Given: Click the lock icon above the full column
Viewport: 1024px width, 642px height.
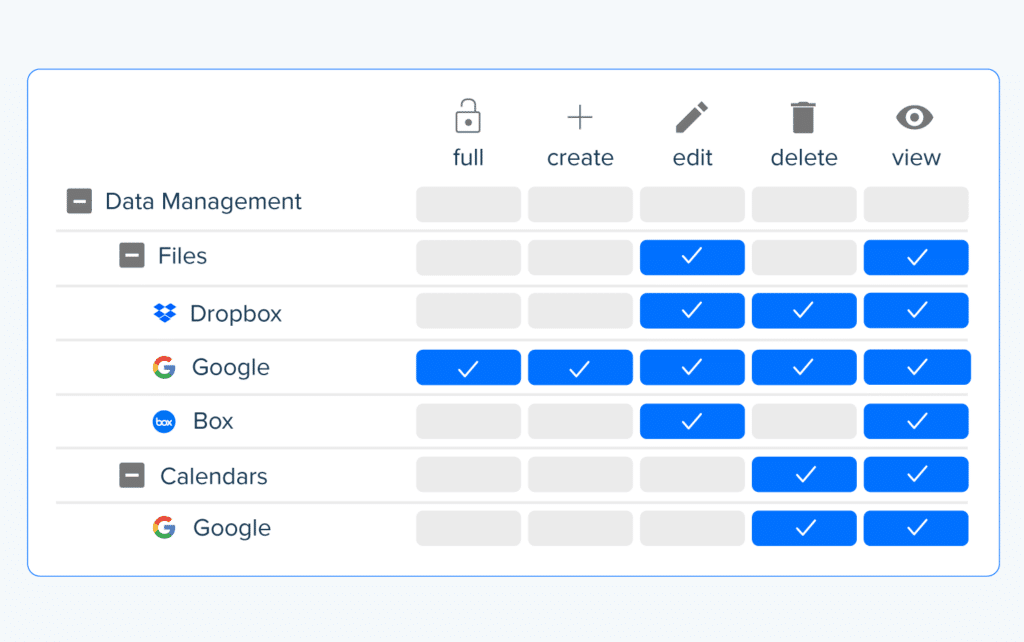Looking at the screenshot, I should coord(468,116).
